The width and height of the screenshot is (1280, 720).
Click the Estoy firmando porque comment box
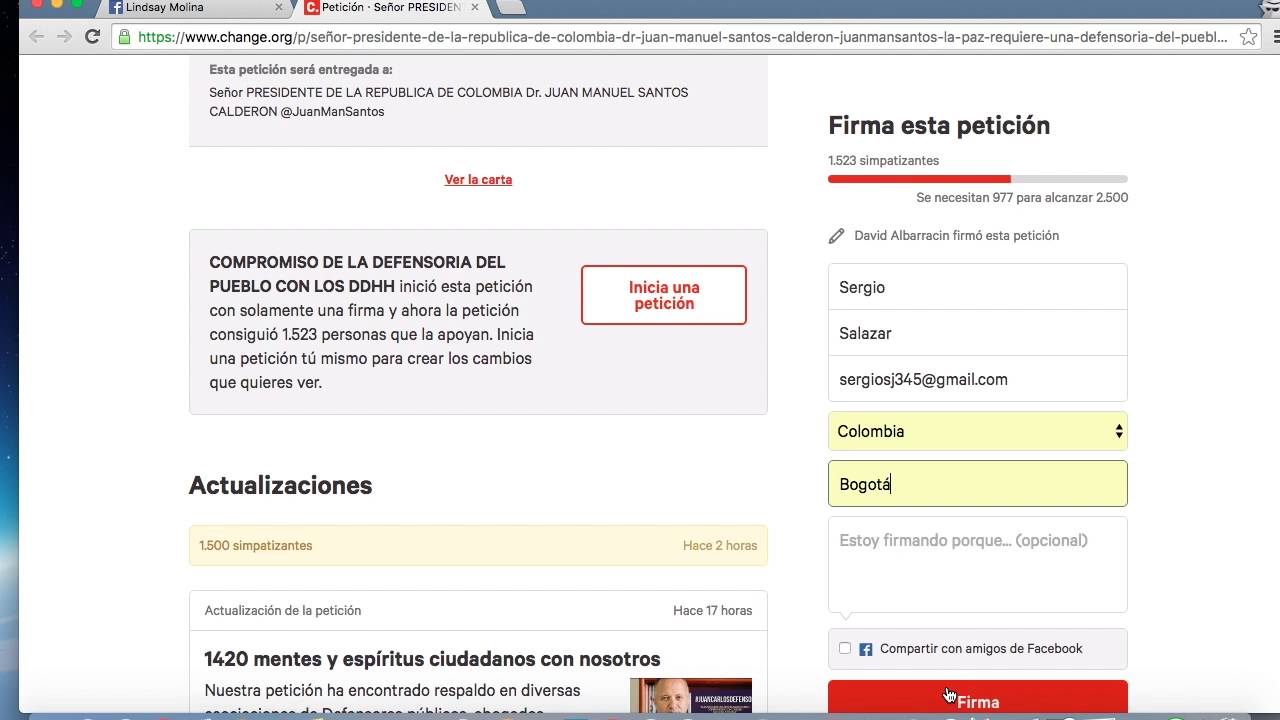point(978,564)
